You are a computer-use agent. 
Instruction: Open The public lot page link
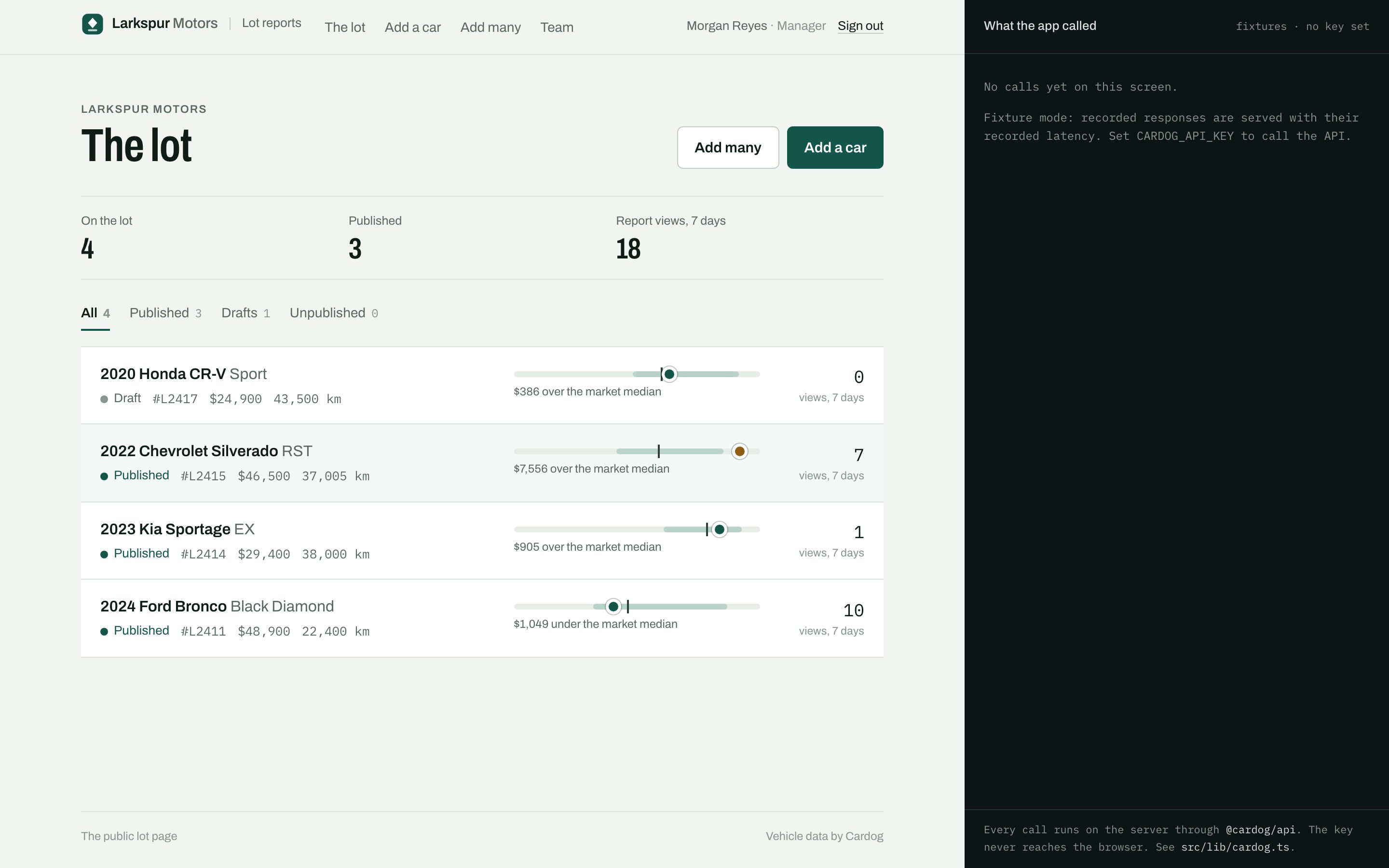click(129, 837)
